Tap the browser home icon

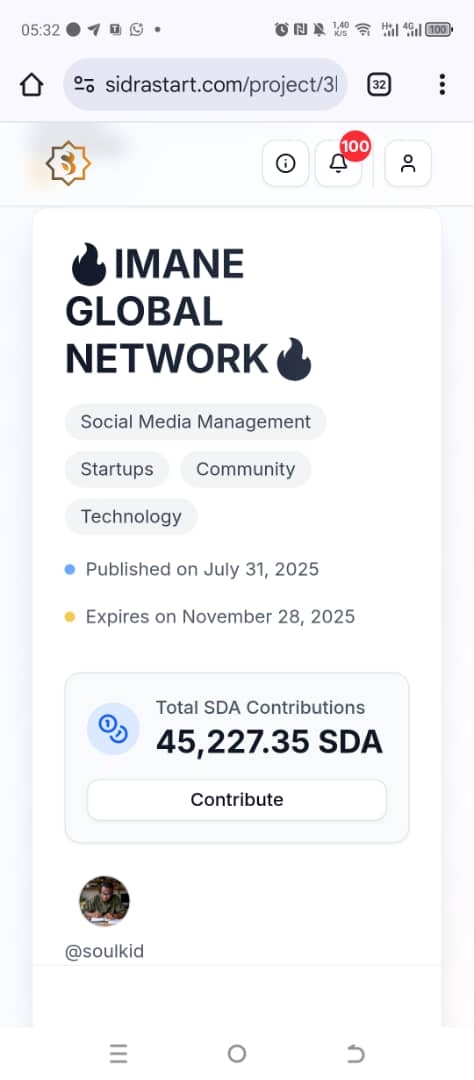(x=32, y=85)
